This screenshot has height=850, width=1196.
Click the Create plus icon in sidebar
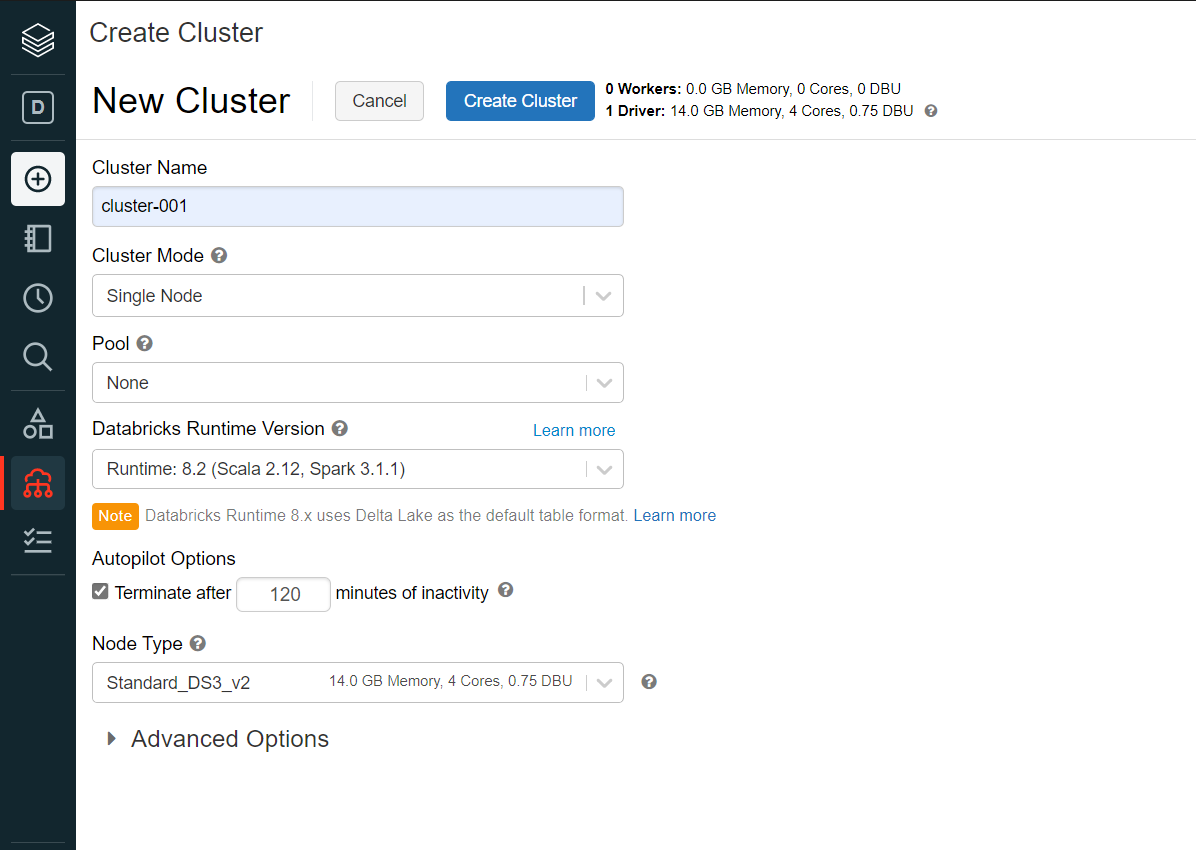[x=37, y=179]
